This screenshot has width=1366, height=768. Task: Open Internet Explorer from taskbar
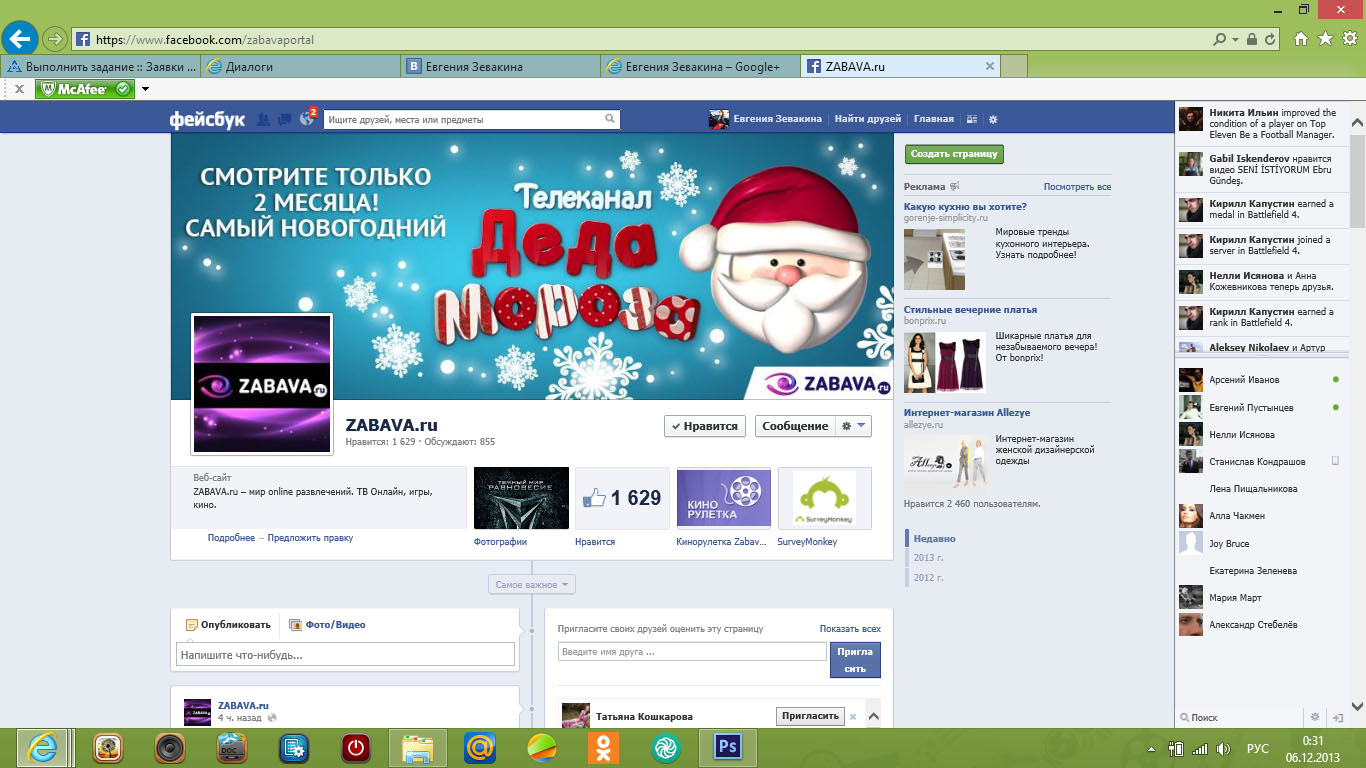point(43,747)
